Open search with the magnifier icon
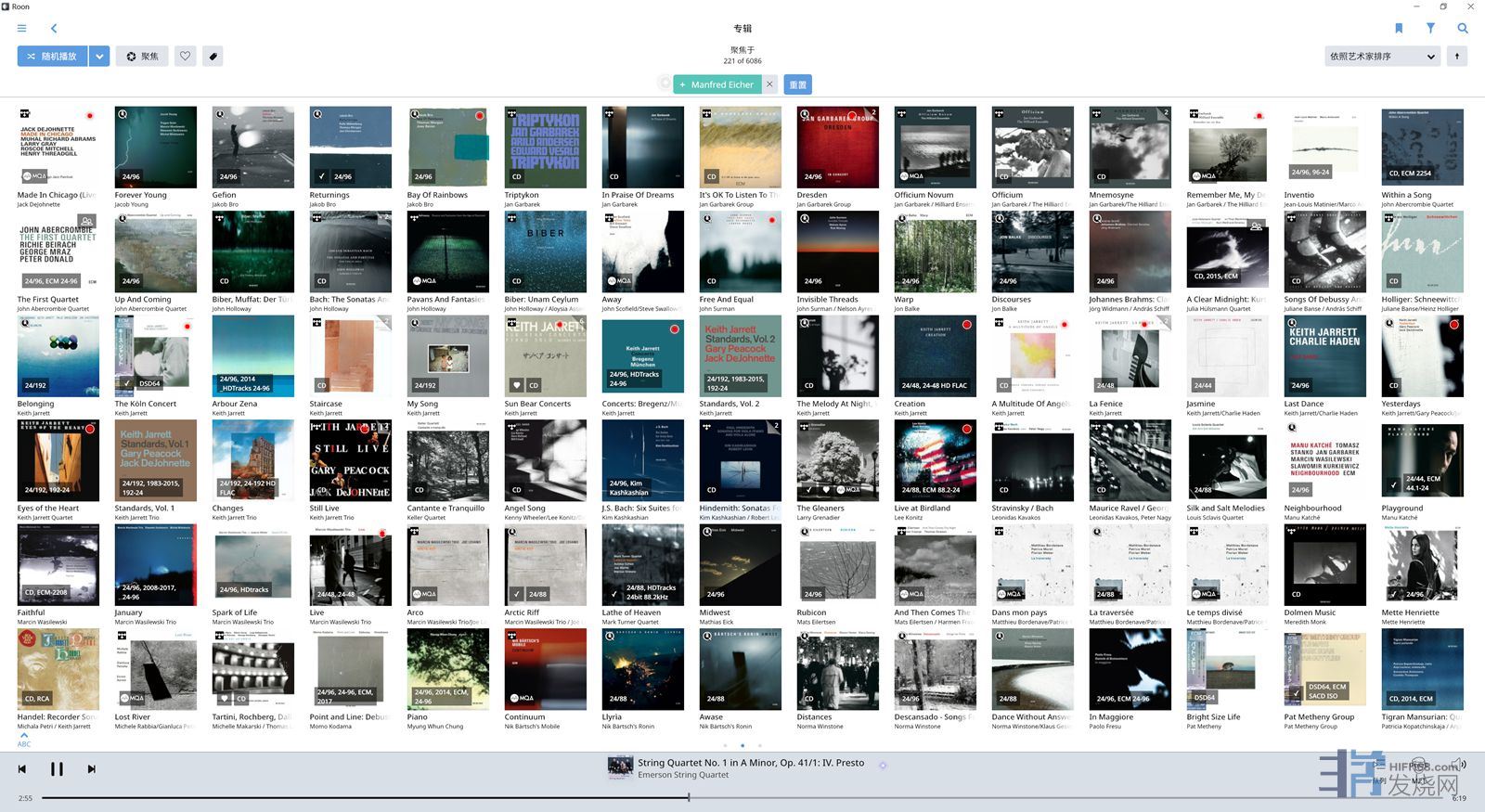1485x812 pixels. 1463,29
